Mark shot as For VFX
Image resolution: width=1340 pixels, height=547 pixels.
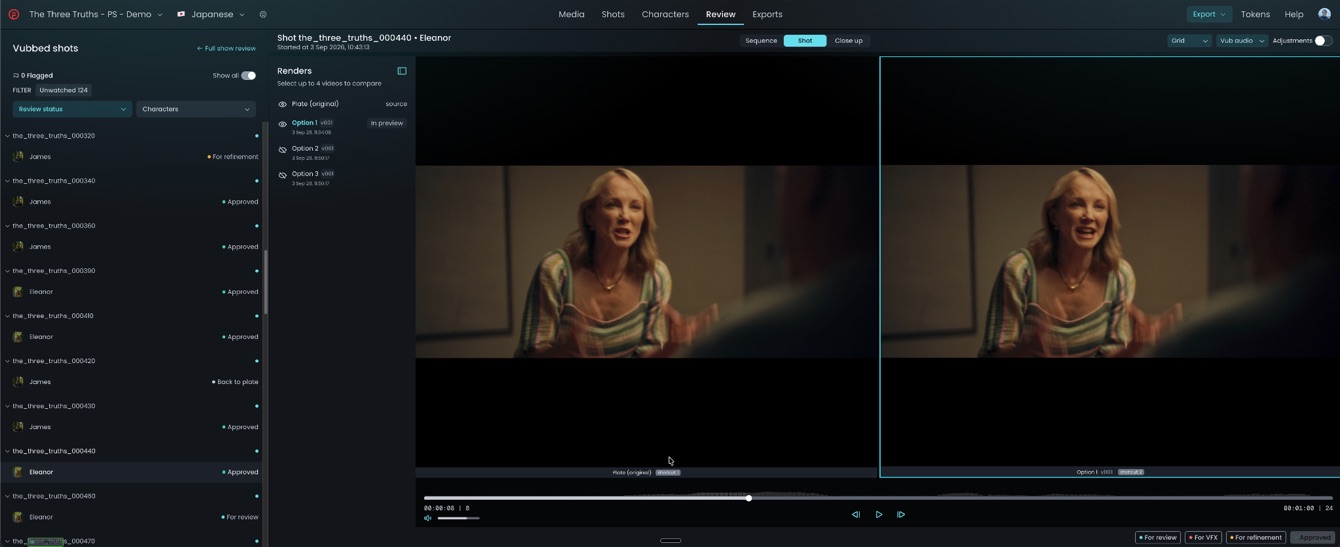click(1203, 537)
